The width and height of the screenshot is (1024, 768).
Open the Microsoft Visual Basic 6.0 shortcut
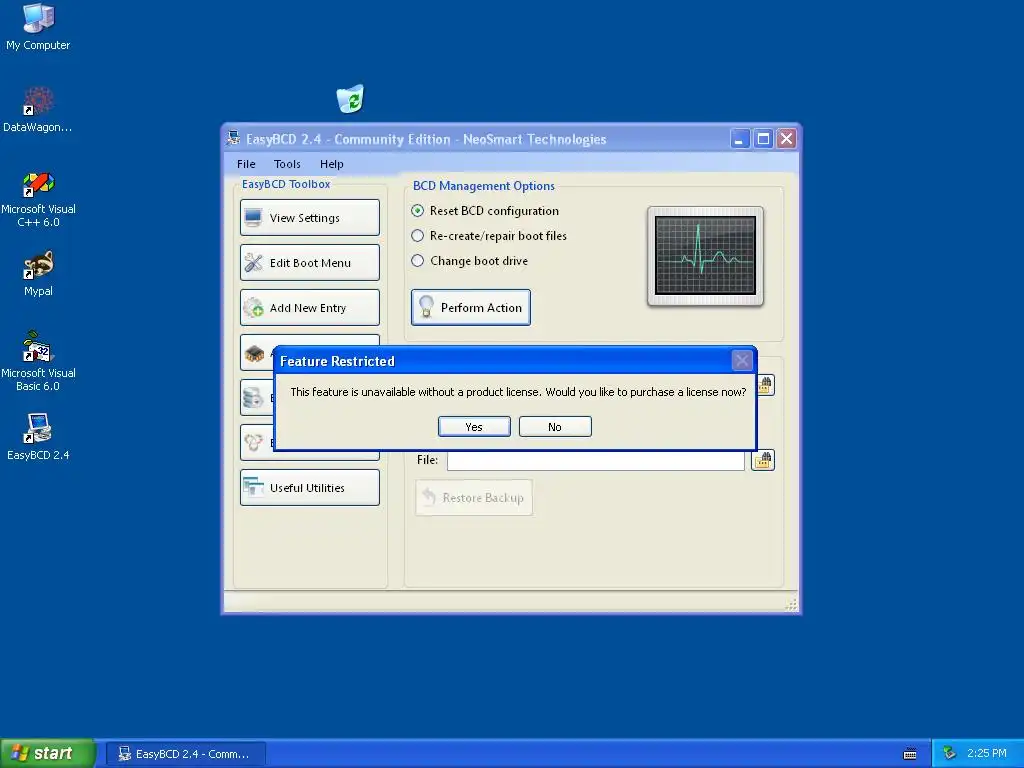point(38,361)
